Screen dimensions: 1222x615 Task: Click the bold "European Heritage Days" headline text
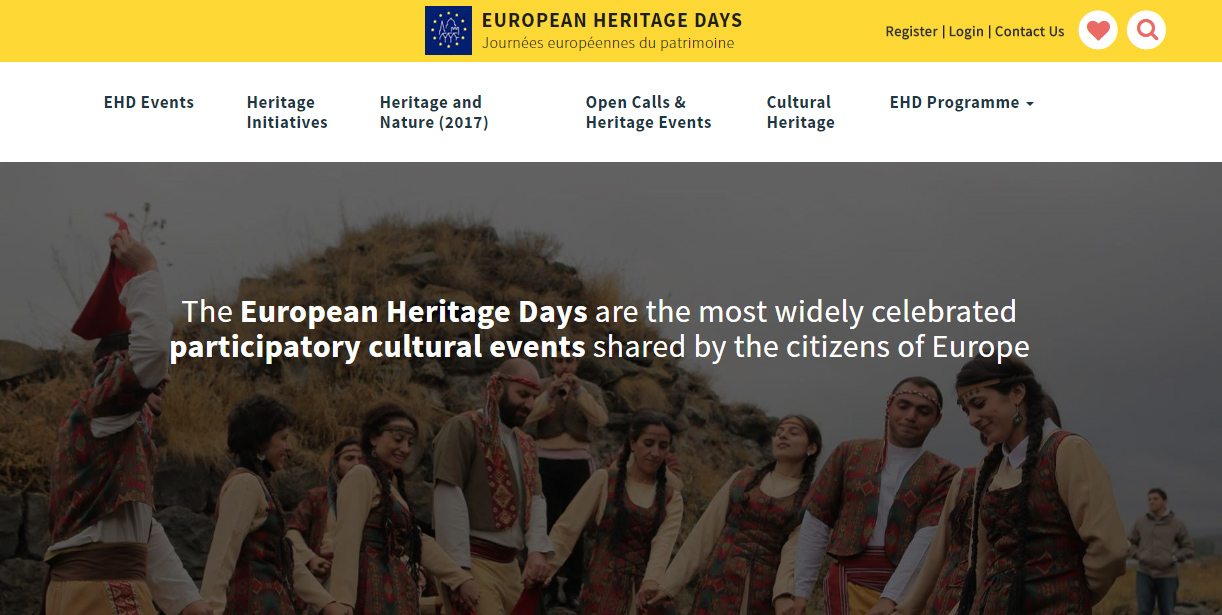point(413,311)
